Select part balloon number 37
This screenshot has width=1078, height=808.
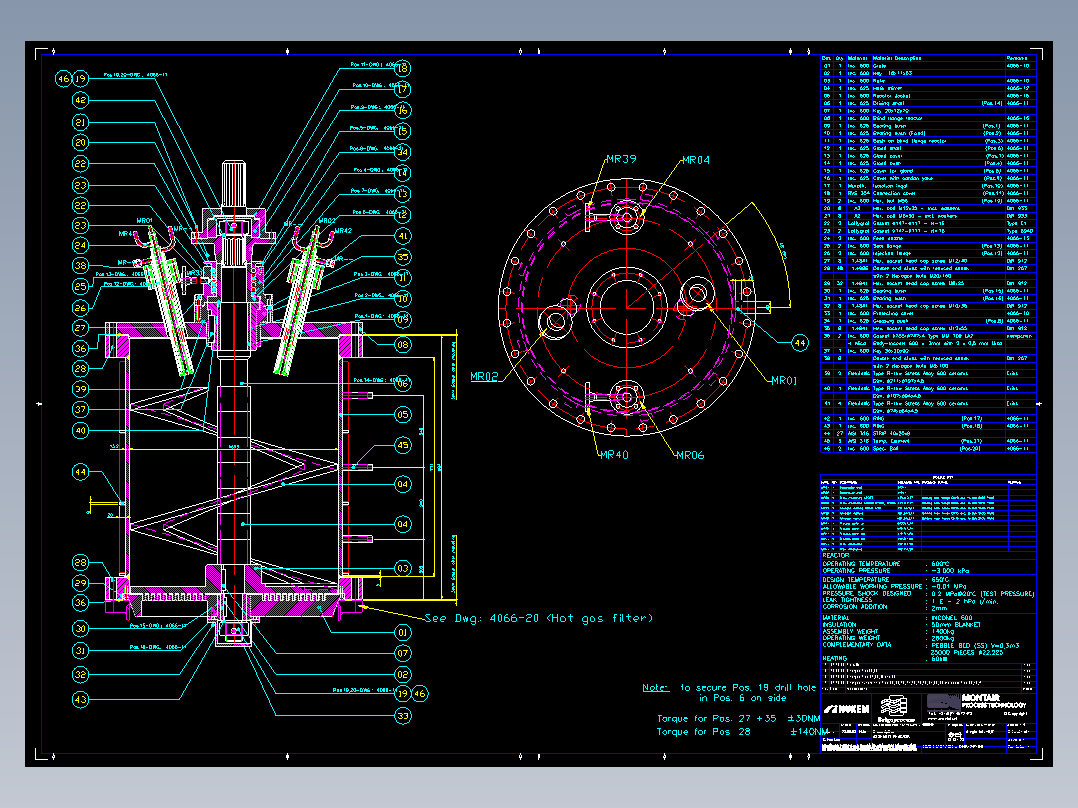80,410
